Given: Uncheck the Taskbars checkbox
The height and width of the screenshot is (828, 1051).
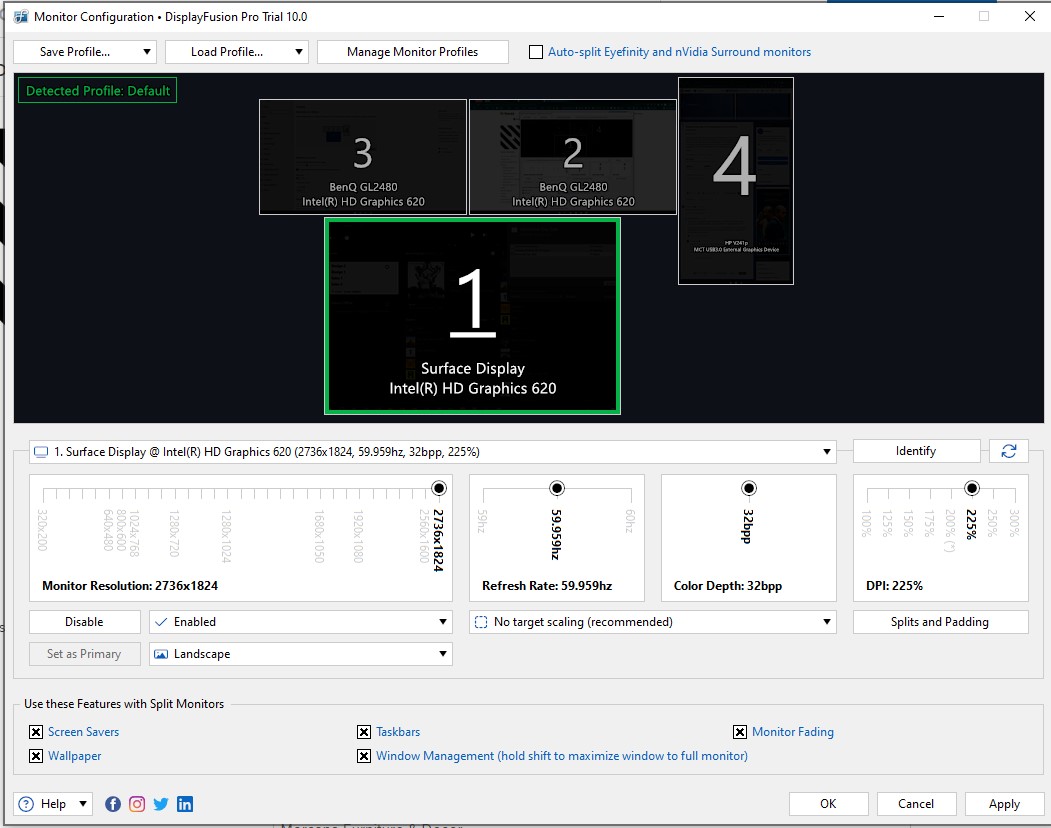Looking at the screenshot, I should pos(364,732).
